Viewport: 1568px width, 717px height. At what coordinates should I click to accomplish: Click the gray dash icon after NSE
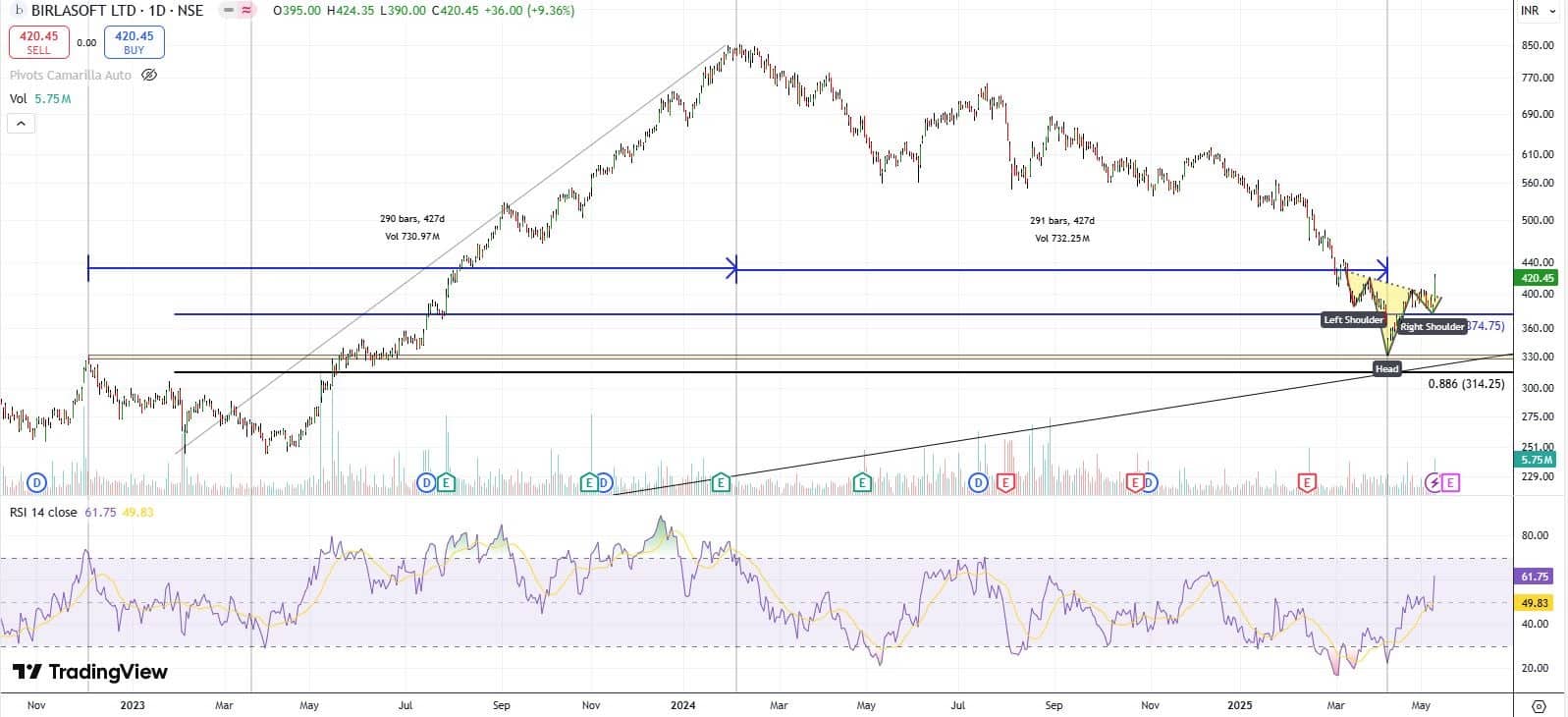[x=228, y=11]
